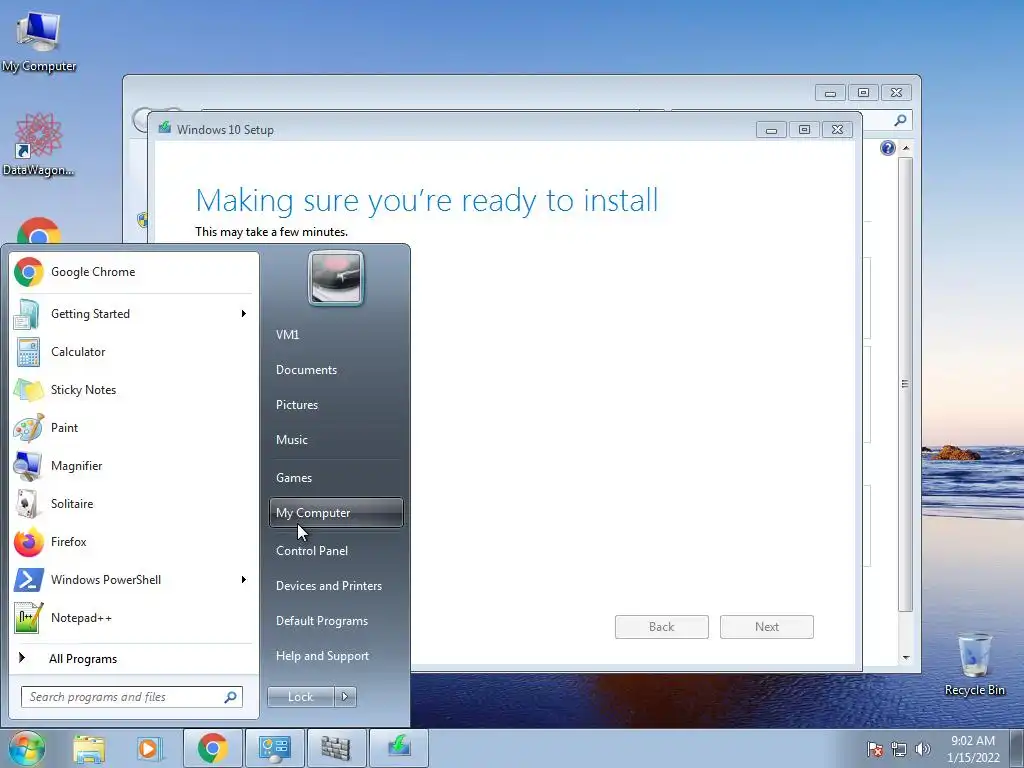Maximize the Windows 10 Setup window
Image resolution: width=1024 pixels, height=768 pixels.
coord(805,130)
